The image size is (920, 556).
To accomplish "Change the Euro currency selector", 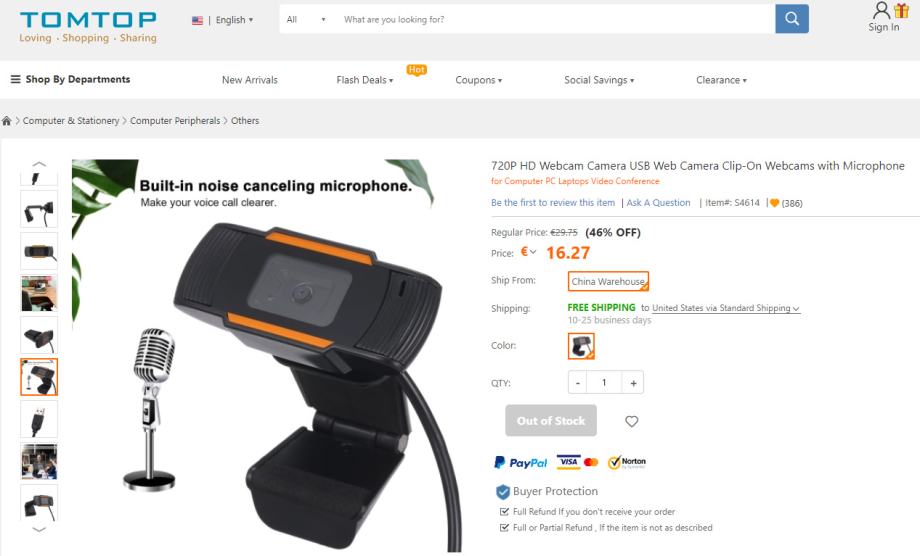I will [528, 252].
